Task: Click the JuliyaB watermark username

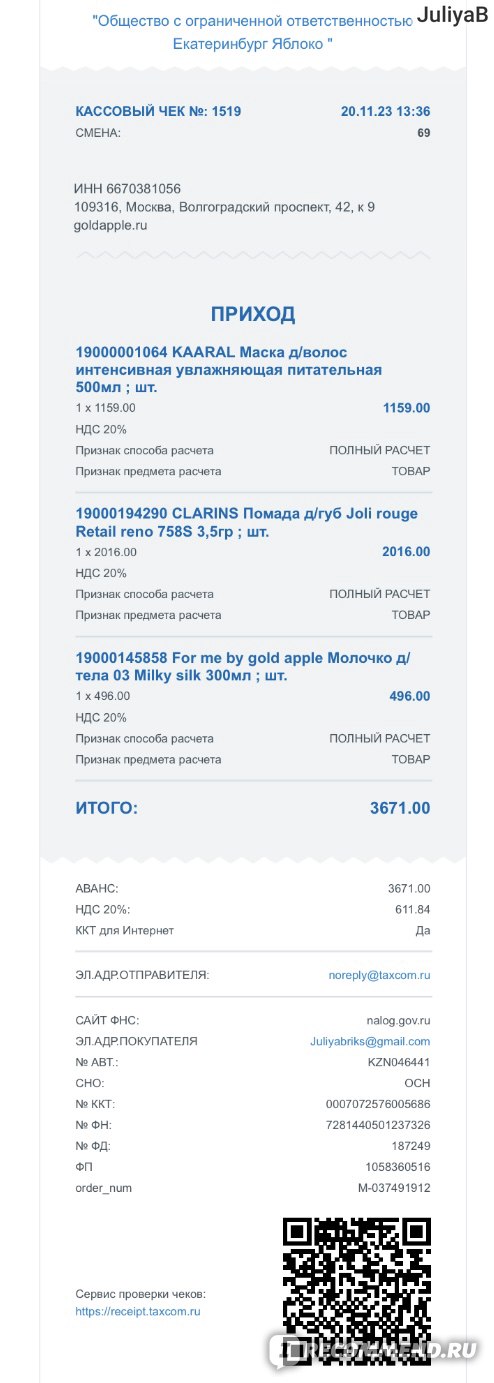Action: (453, 16)
